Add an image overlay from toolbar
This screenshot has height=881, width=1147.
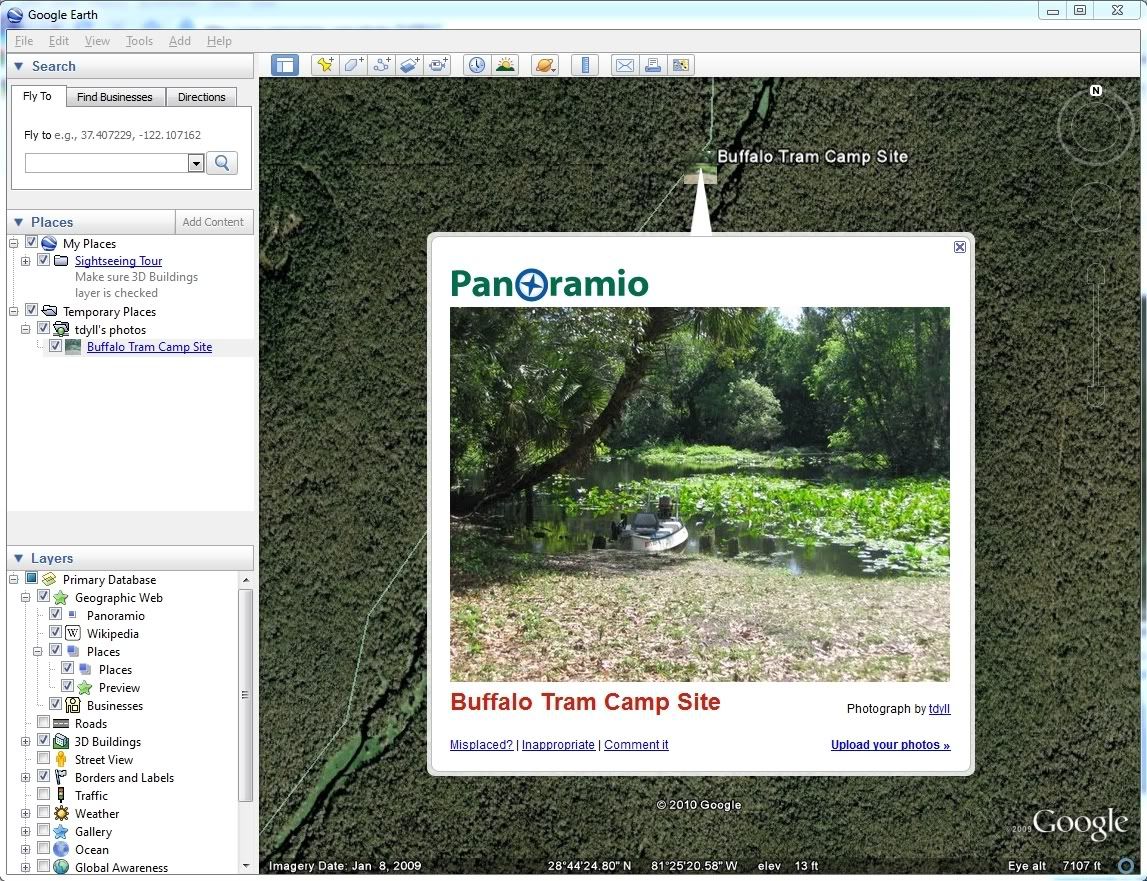pyautogui.click(x=410, y=65)
